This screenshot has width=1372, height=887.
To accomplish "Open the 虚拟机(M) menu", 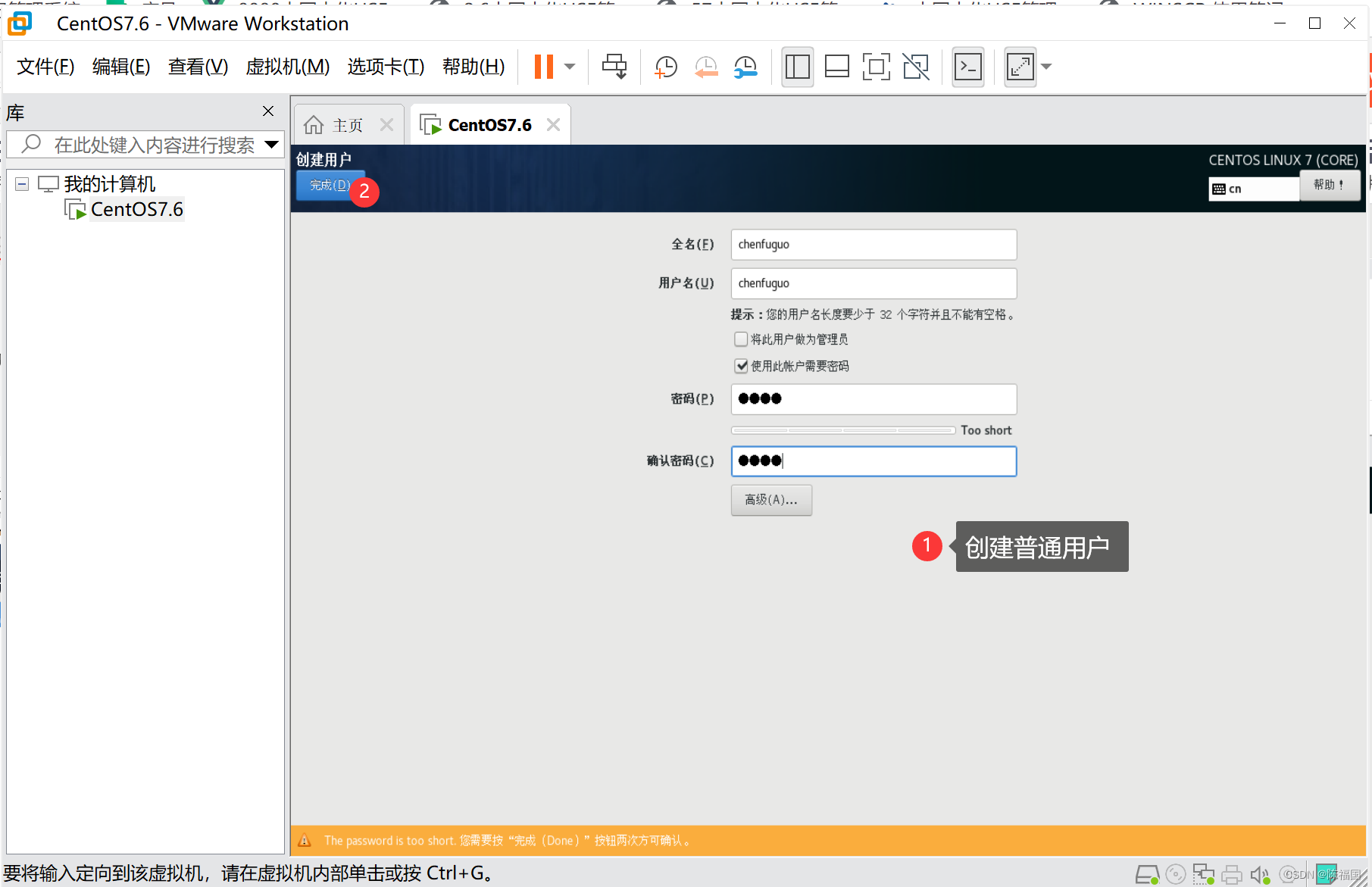I will pos(288,67).
